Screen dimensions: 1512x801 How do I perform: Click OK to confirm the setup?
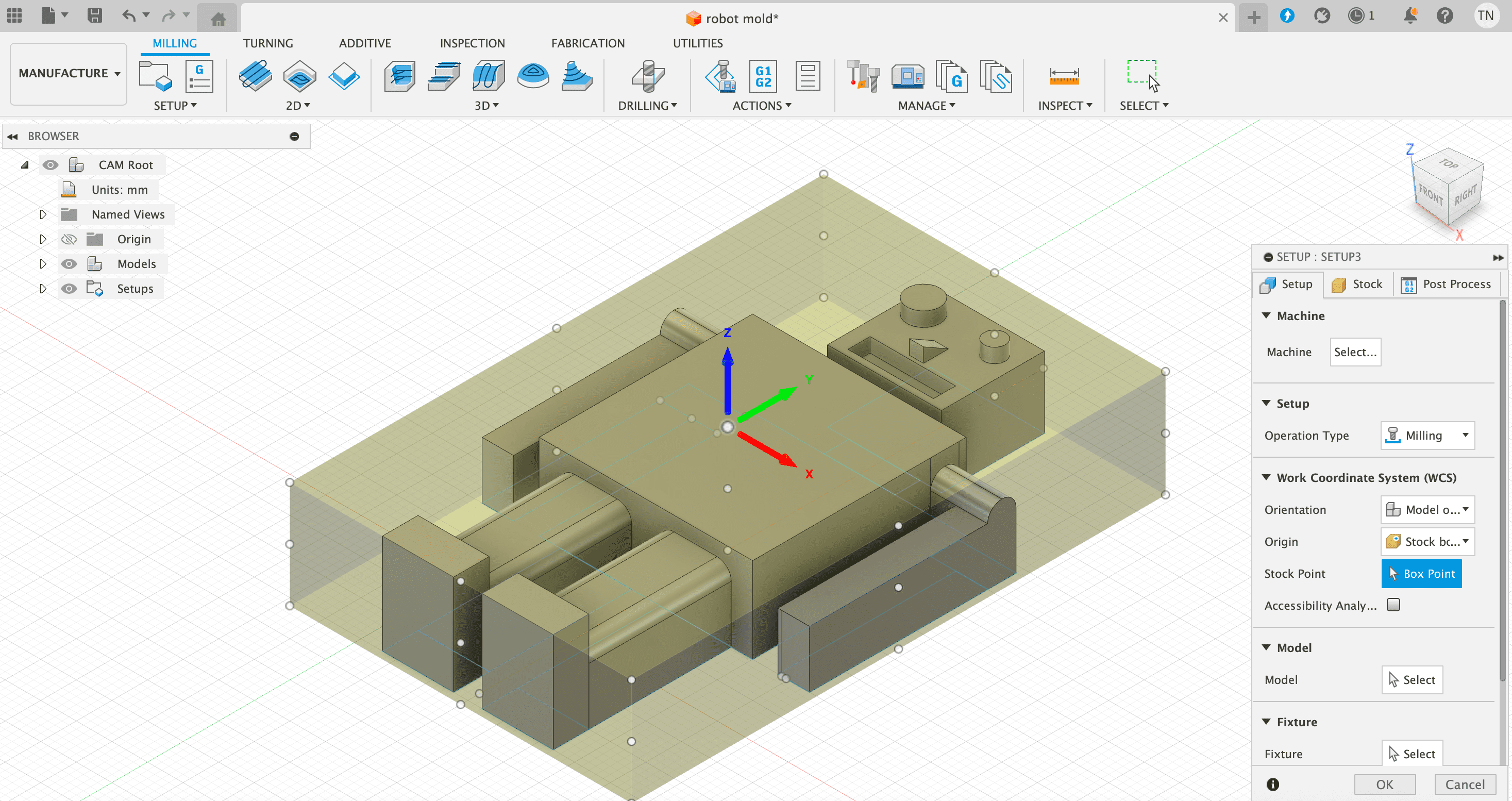pyautogui.click(x=1385, y=785)
